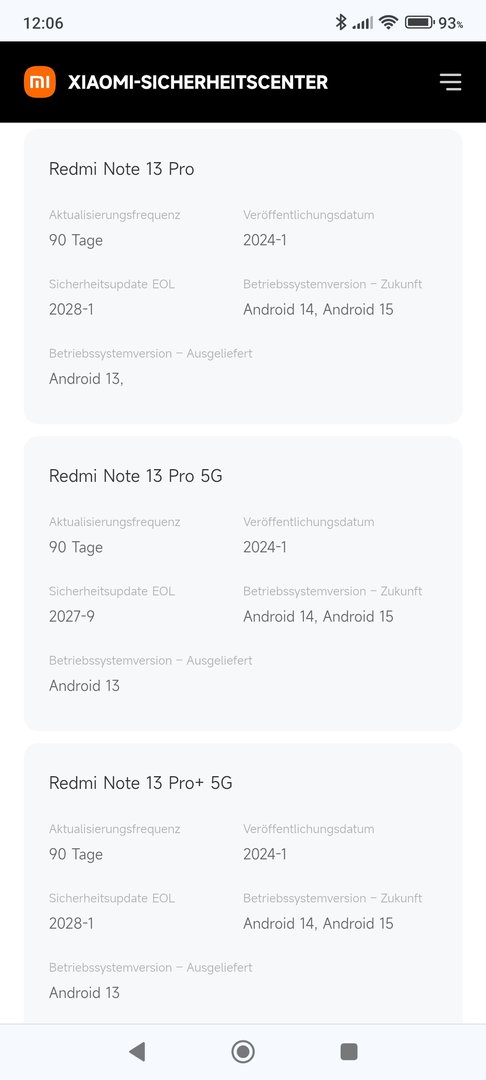Tap the Wi-Fi status icon
486x1080 pixels.
[388, 23]
